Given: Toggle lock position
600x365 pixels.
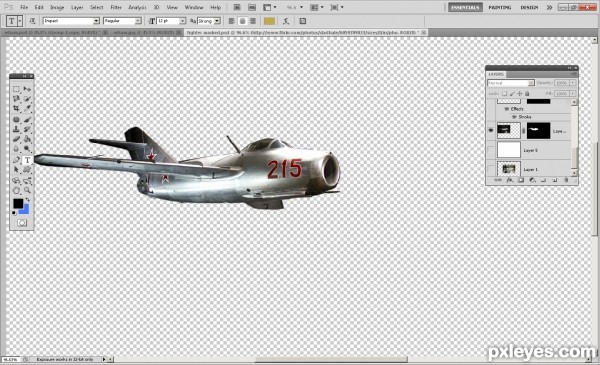Looking at the screenshot, I should tap(520, 93).
